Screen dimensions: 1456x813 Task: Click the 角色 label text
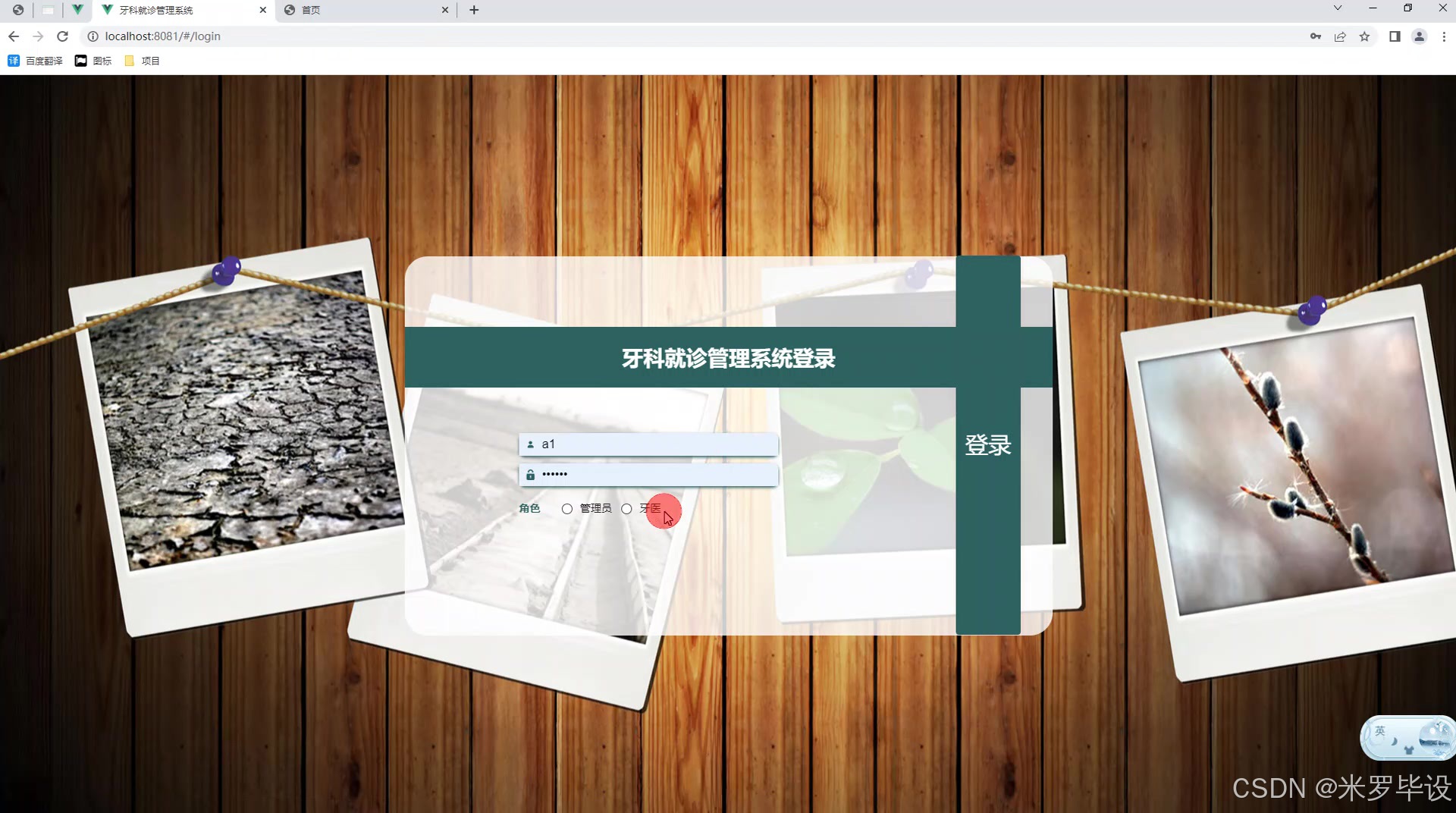click(529, 508)
